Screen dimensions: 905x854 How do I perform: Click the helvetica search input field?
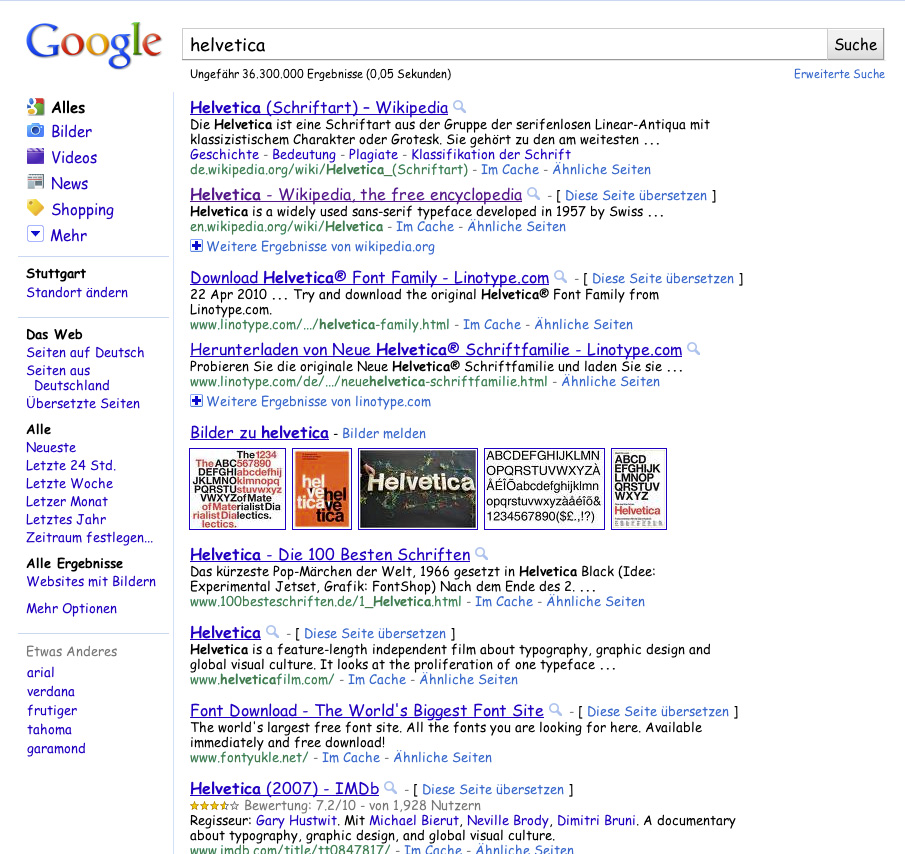(504, 44)
